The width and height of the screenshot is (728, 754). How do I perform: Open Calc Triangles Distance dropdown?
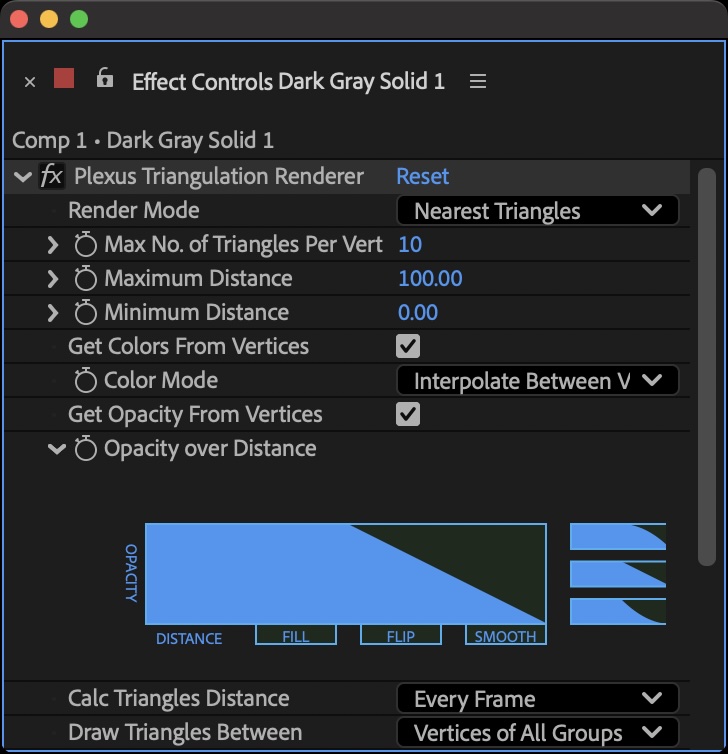click(x=538, y=699)
